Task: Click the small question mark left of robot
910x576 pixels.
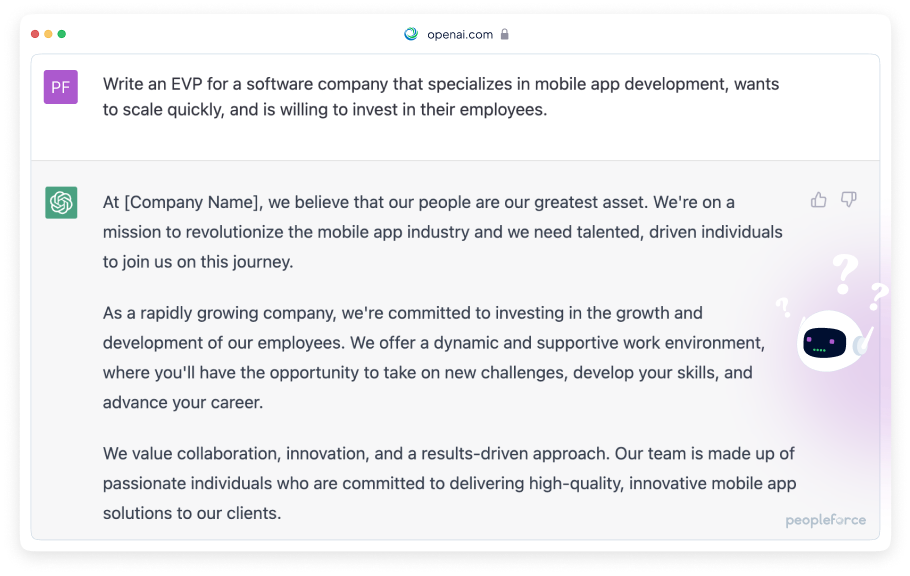Action: click(783, 307)
